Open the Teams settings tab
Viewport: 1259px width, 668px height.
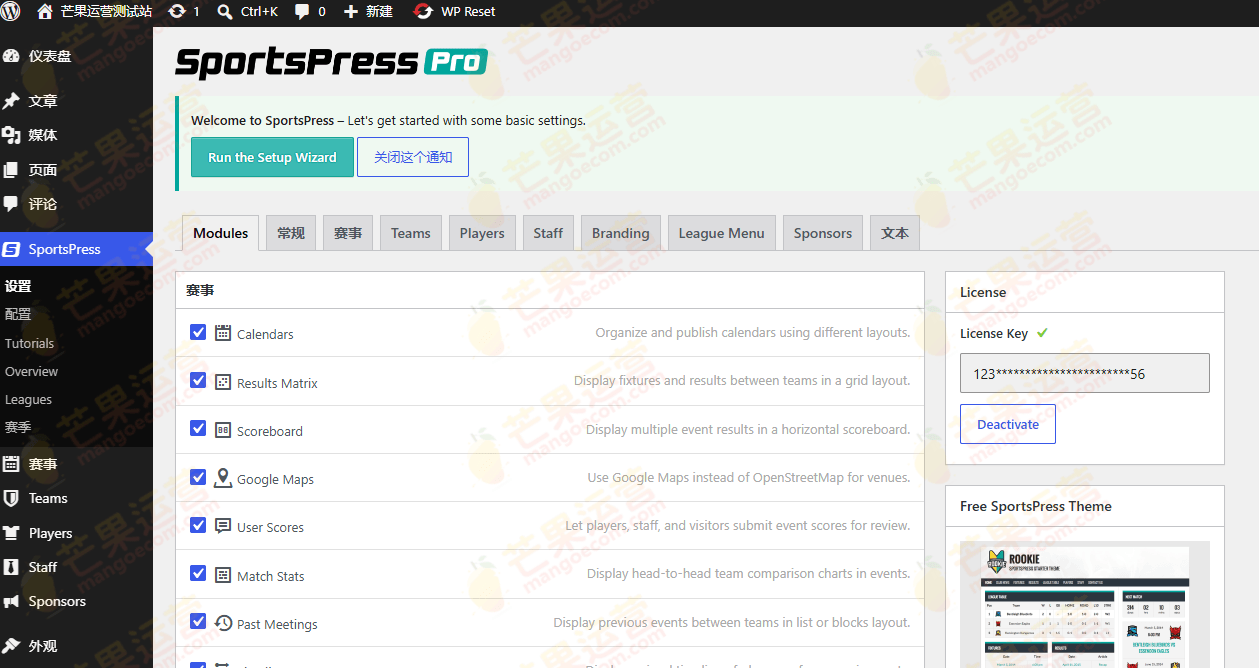point(411,233)
